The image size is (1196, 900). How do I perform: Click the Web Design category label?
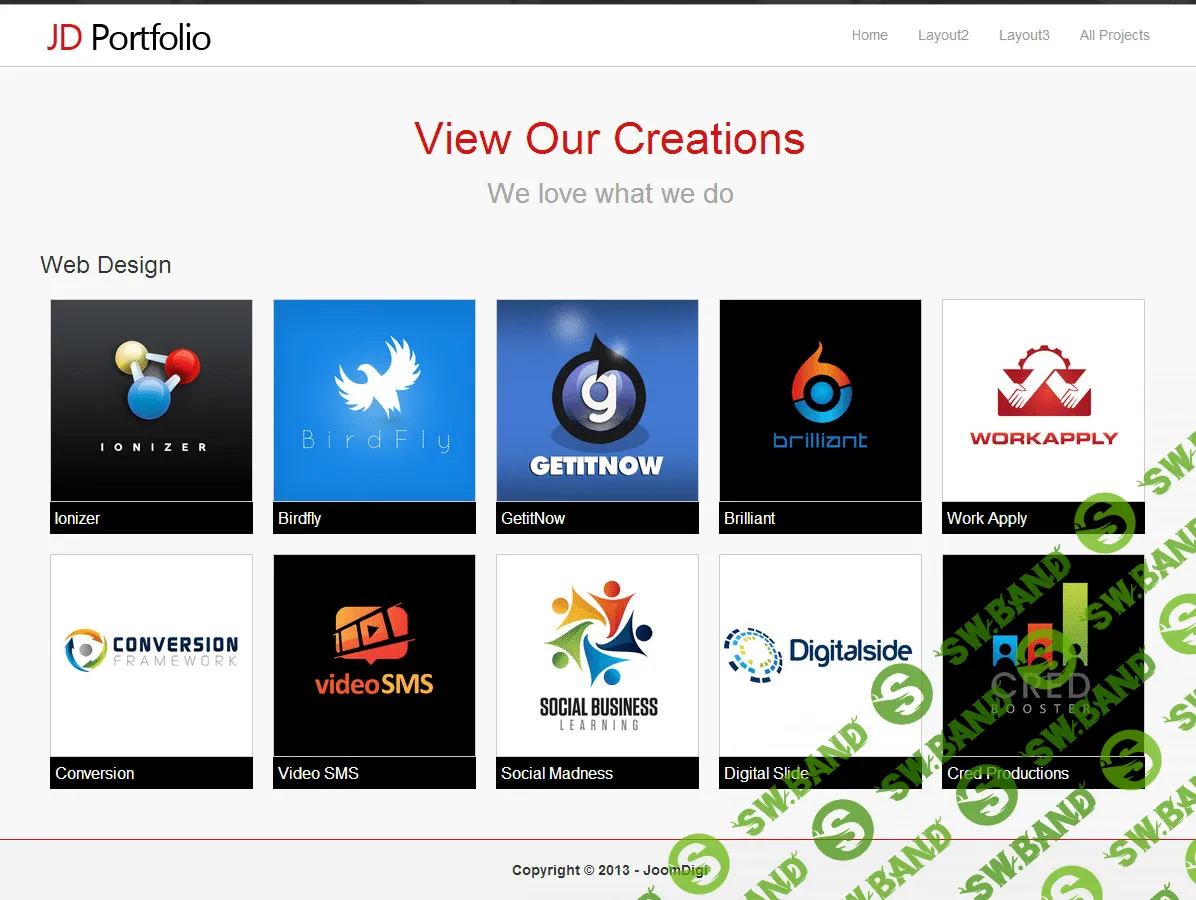pyautogui.click(x=105, y=264)
